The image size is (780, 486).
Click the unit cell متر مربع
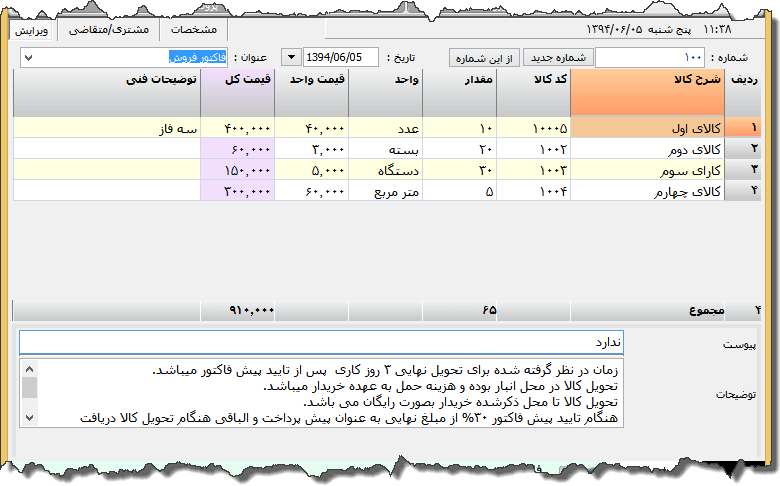click(x=386, y=190)
